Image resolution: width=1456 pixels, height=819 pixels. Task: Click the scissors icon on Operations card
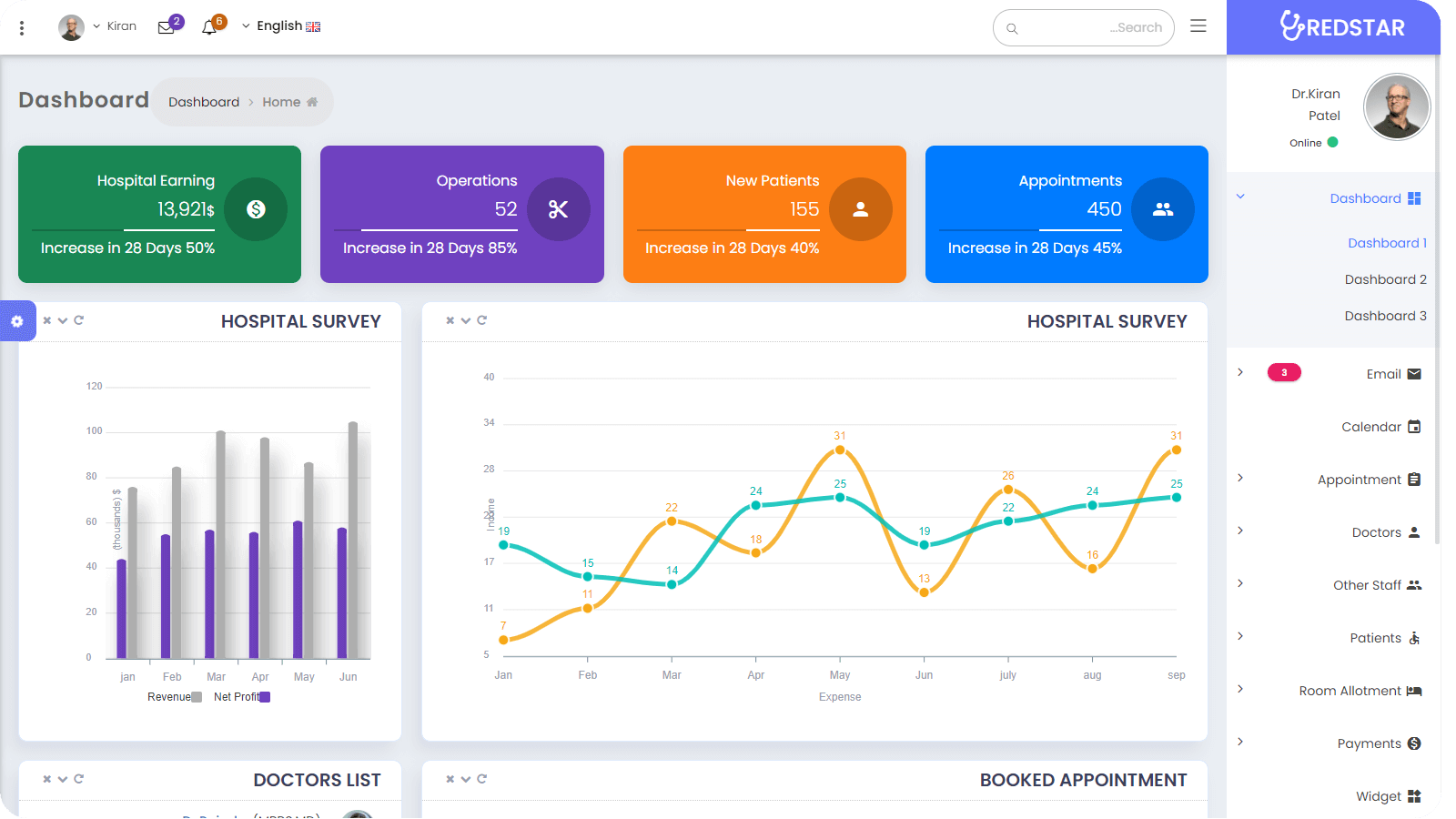558,209
